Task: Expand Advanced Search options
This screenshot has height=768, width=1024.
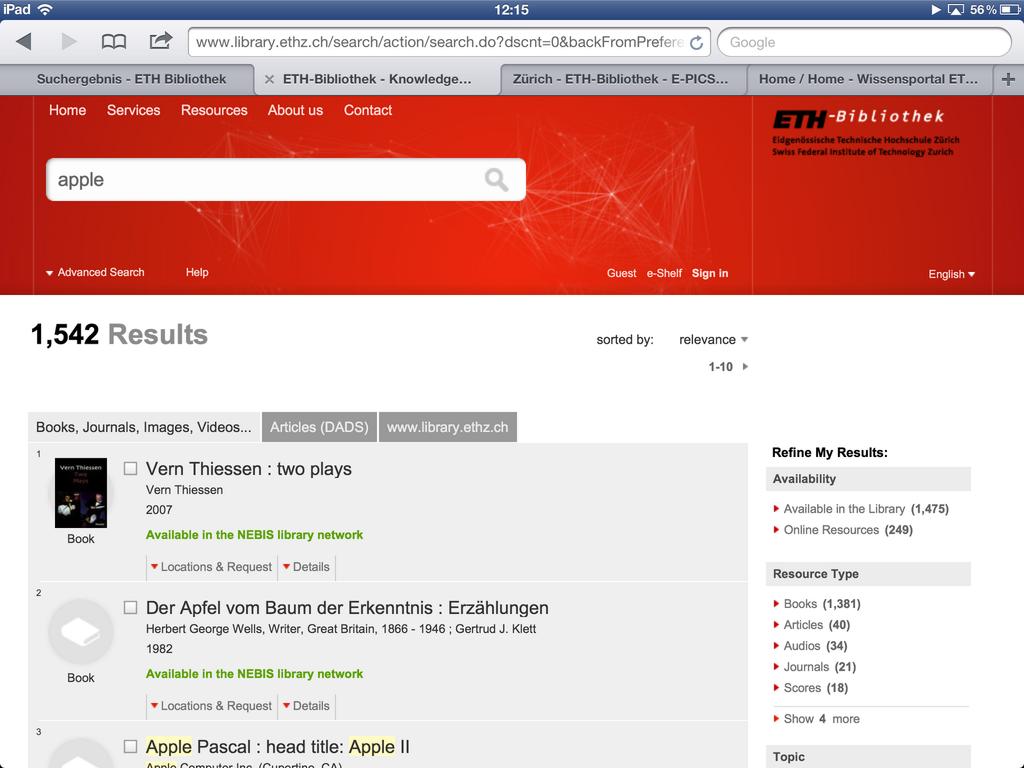Action: coord(95,272)
